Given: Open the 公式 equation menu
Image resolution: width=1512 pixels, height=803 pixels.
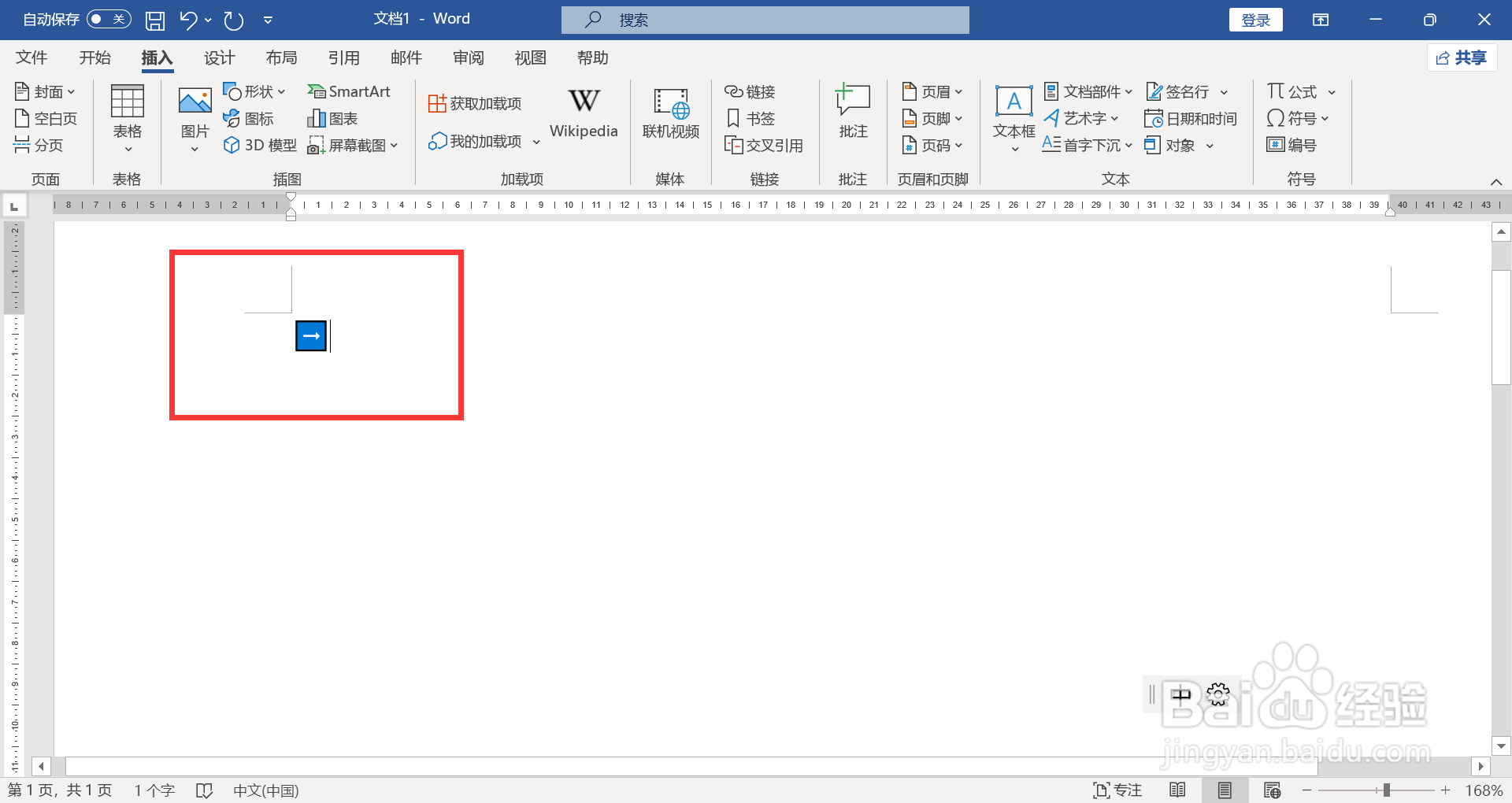Looking at the screenshot, I should pyautogui.click(x=1301, y=91).
